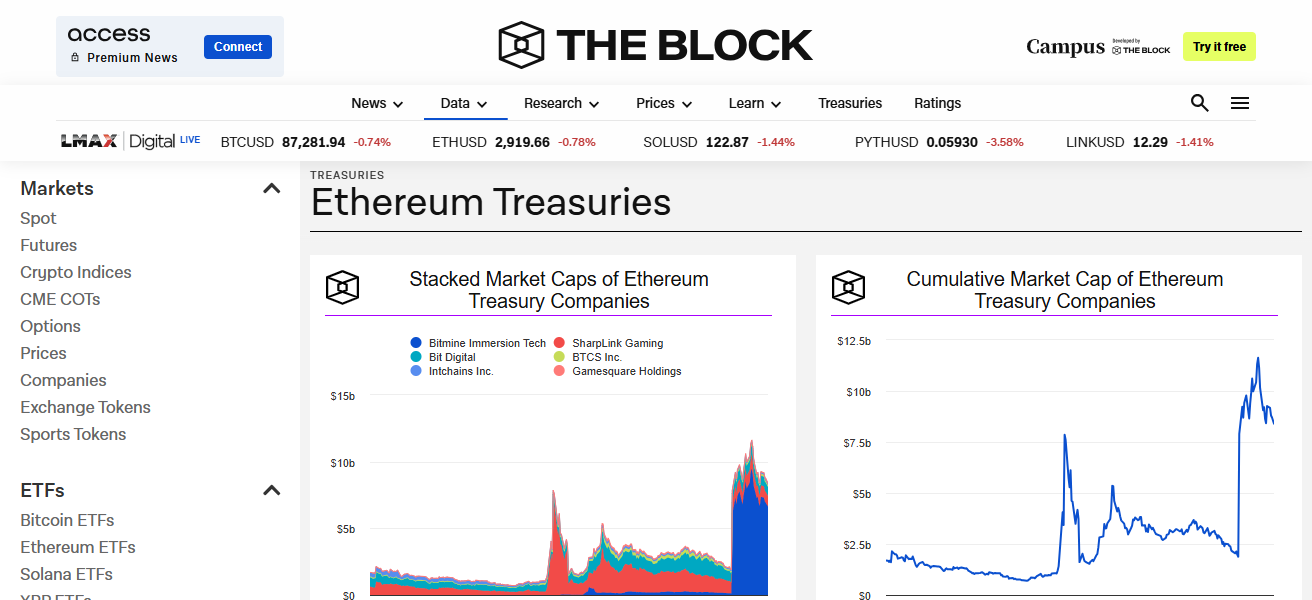Open the hamburger navigation menu
The width and height of the screenshot is (1312, 600).
pos(1240,103)
